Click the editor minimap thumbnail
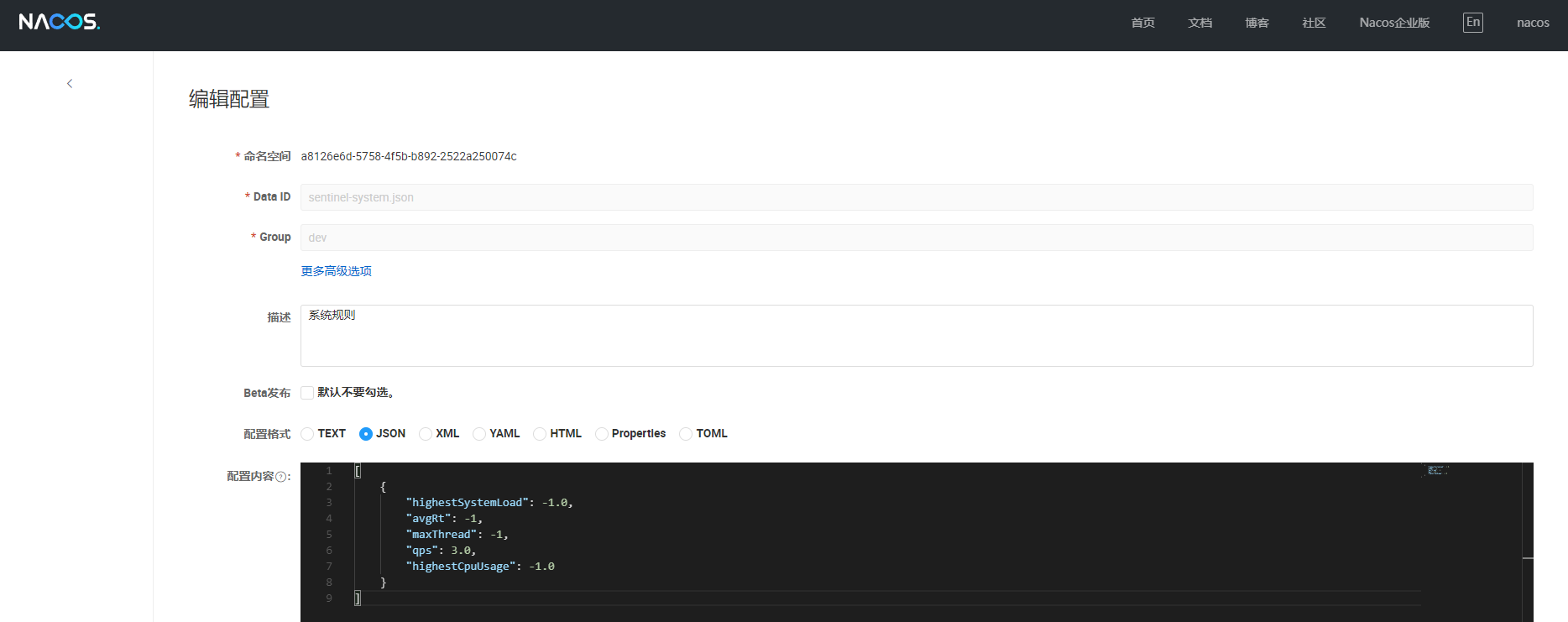 pyautogui.click(x=1437, y=471)
